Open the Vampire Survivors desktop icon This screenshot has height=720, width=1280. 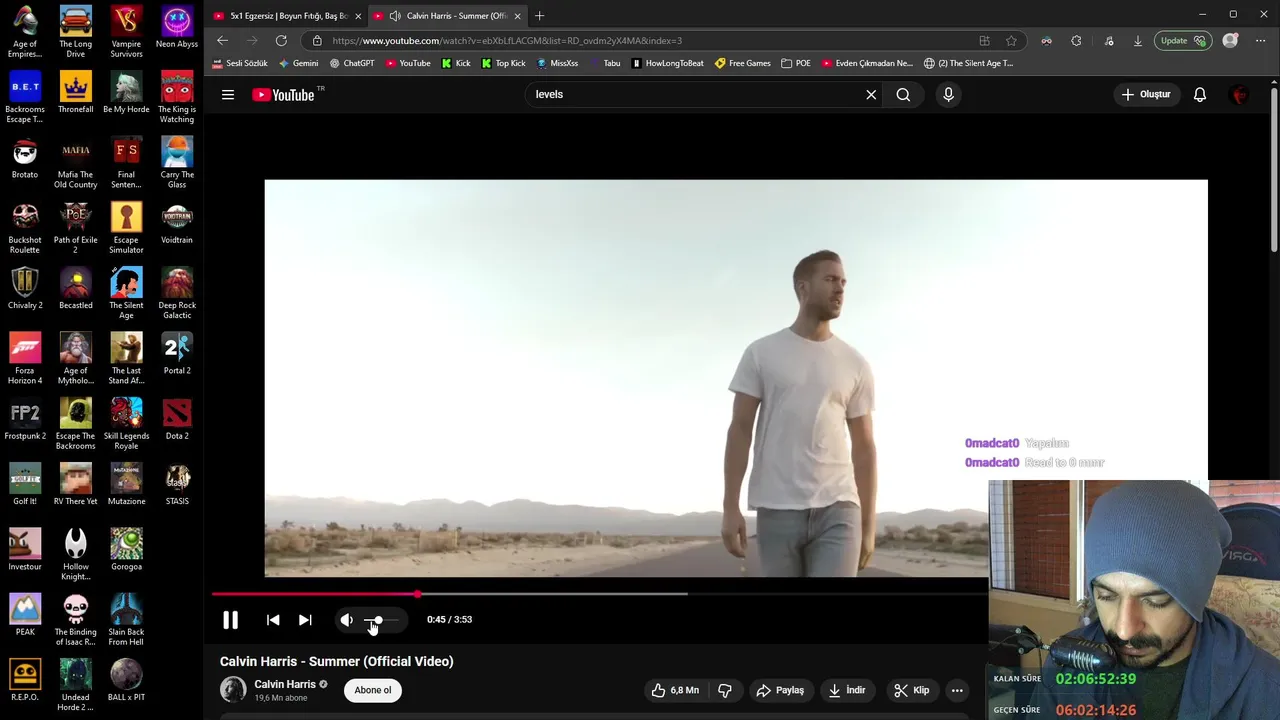tap(126, 33)
